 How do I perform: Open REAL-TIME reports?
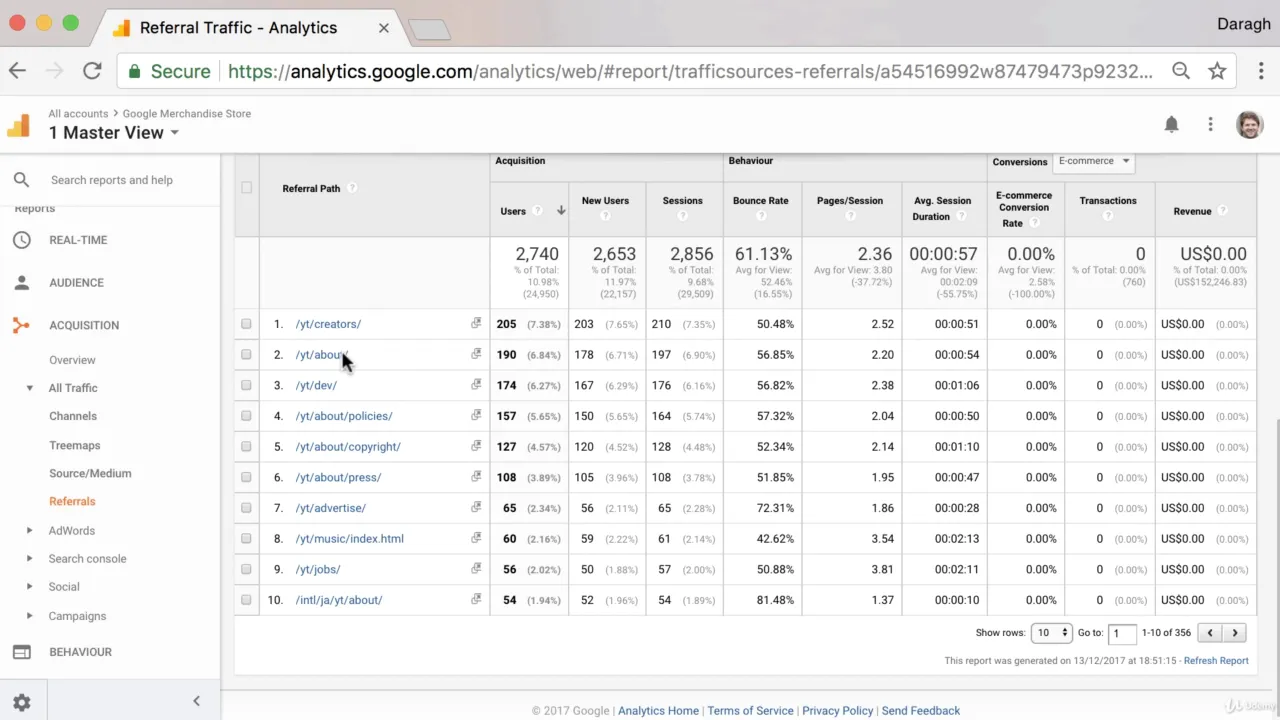(x=78, y=240)
